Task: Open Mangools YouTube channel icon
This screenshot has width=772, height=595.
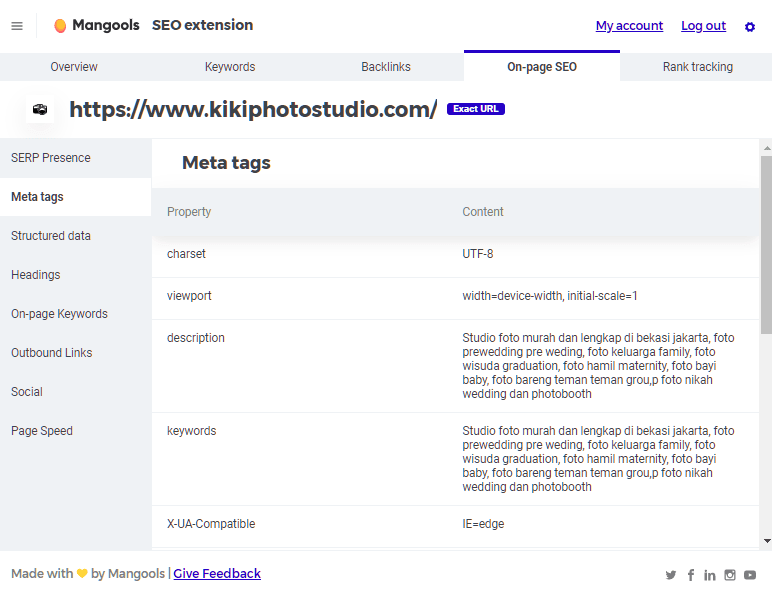Action: (x=750, y=575)
